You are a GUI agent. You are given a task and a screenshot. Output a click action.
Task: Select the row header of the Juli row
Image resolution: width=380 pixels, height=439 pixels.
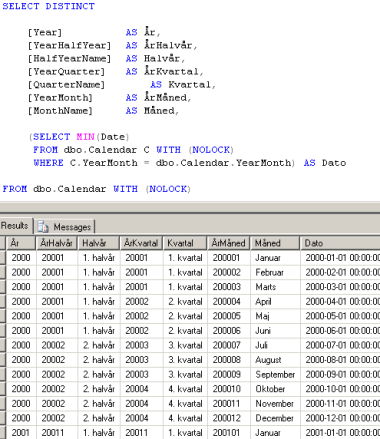(x=3, y=345)
